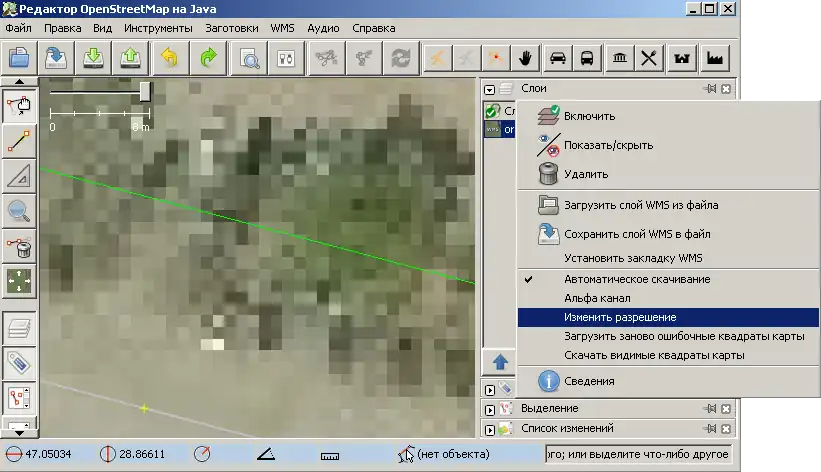Open the Инструменты menu
Image resolution: width=821 pixels, height=472 pixels.
(158, 28)
